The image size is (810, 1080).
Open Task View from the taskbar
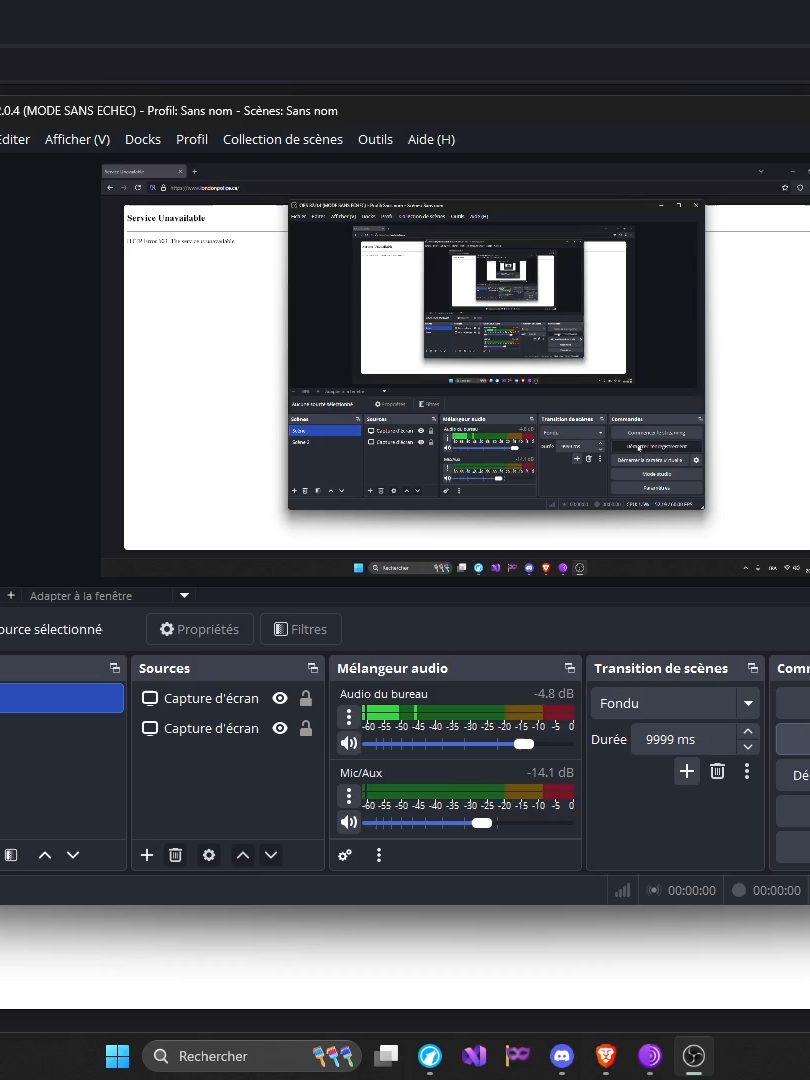pyautogui.click(x=386, y=1055)
